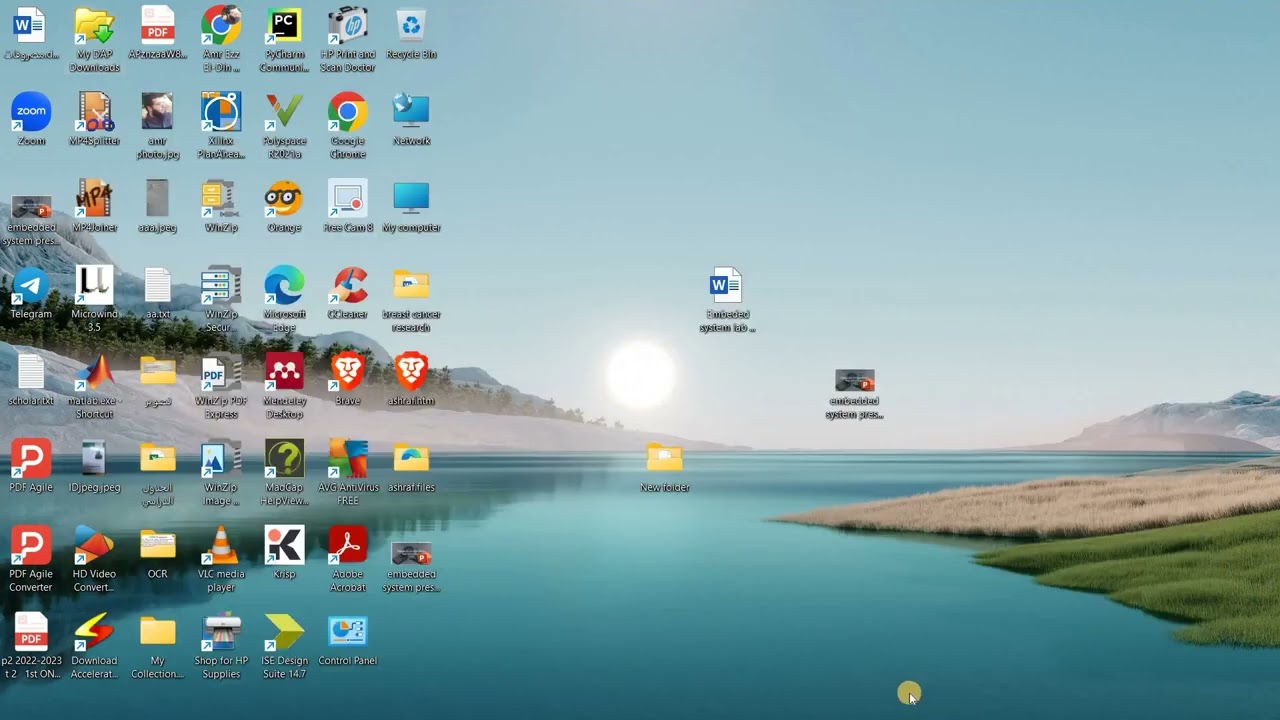The width and height of the screenshot is (1280, 720).
Task: Select the scholar.txt file
Action: (x=31, y=380)
